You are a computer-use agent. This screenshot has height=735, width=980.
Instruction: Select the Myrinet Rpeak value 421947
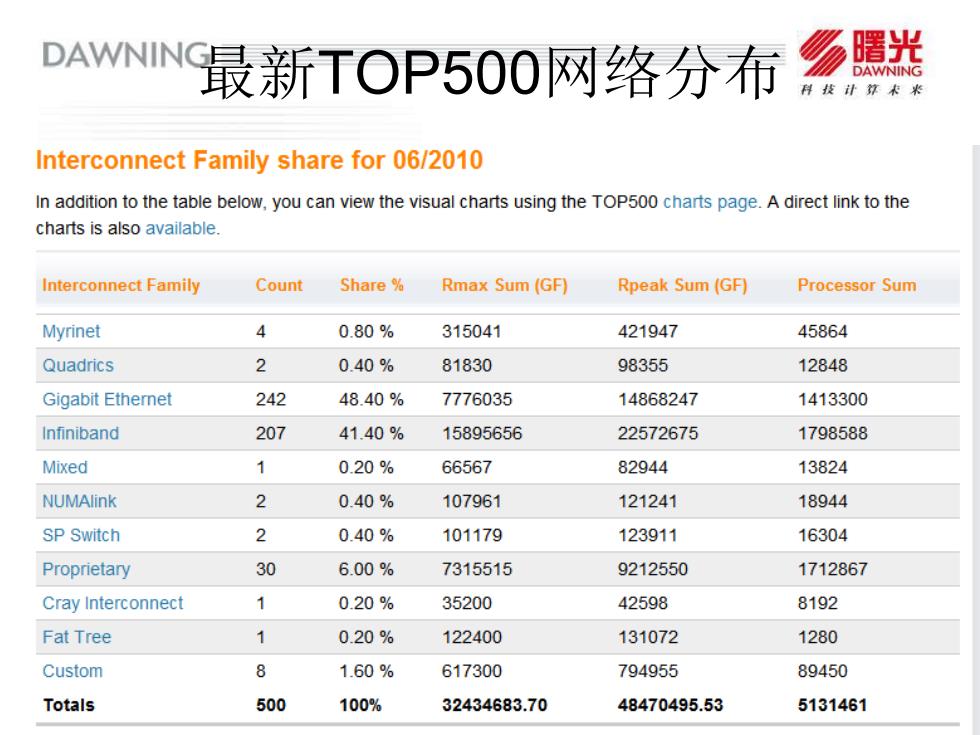(648, 331)
